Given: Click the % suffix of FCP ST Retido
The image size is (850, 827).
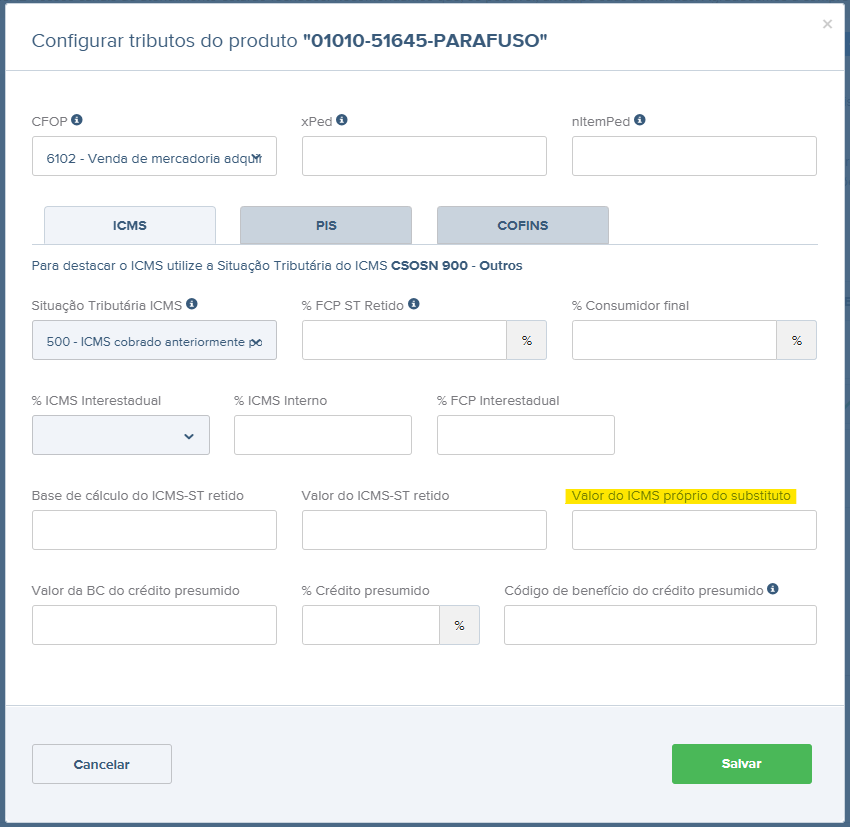Looking at the screenshot, I should [x=527, y=340].
